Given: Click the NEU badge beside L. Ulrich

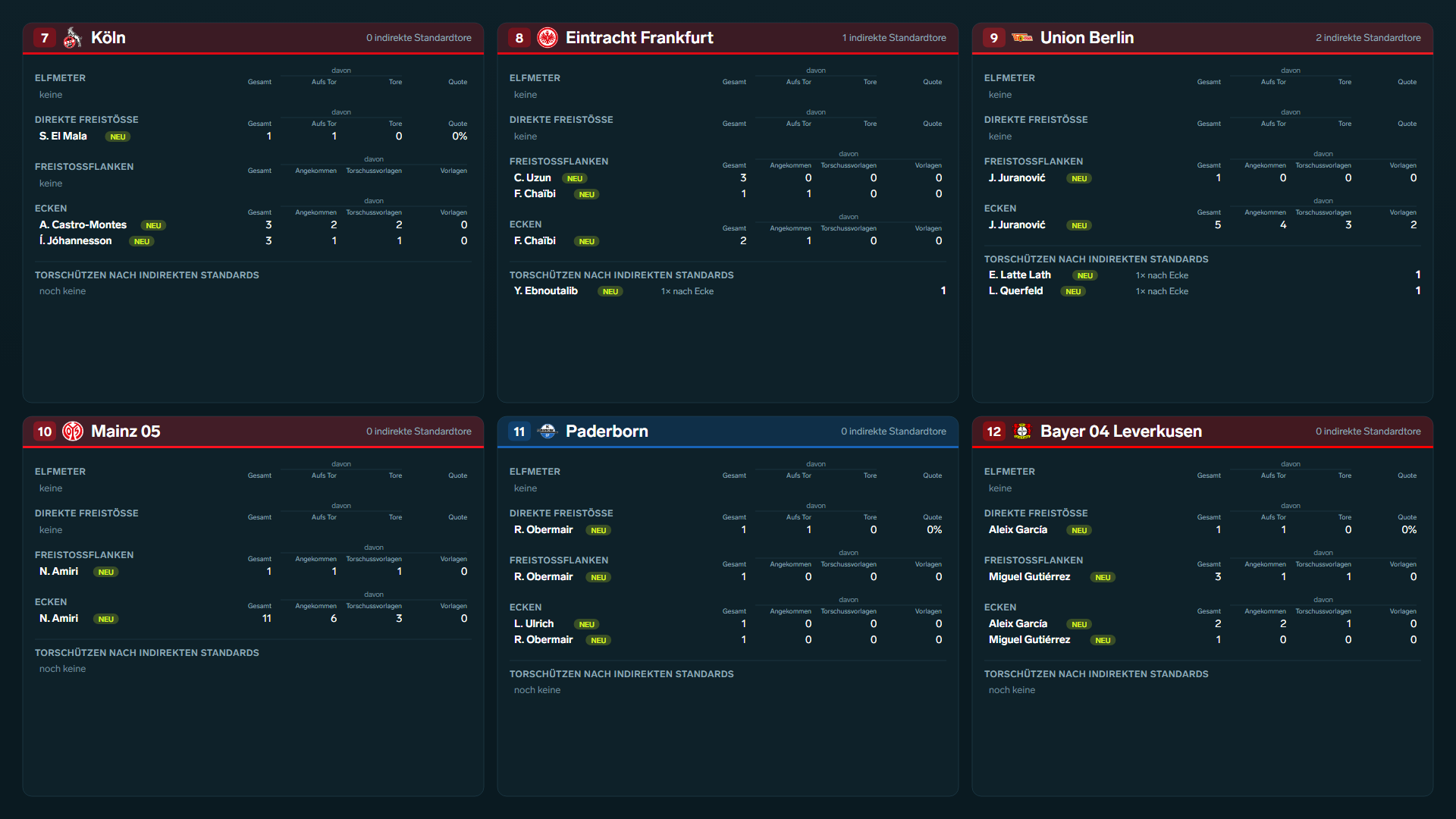Looking at the screenshot, I should click(x=586, y=625).
